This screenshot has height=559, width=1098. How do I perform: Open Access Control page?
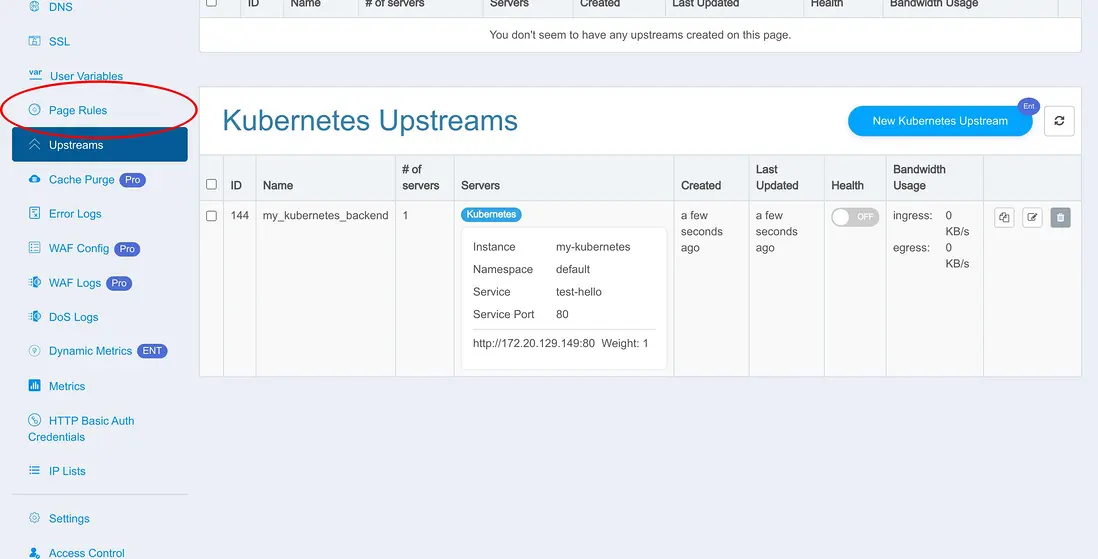(x=87, y=553)
